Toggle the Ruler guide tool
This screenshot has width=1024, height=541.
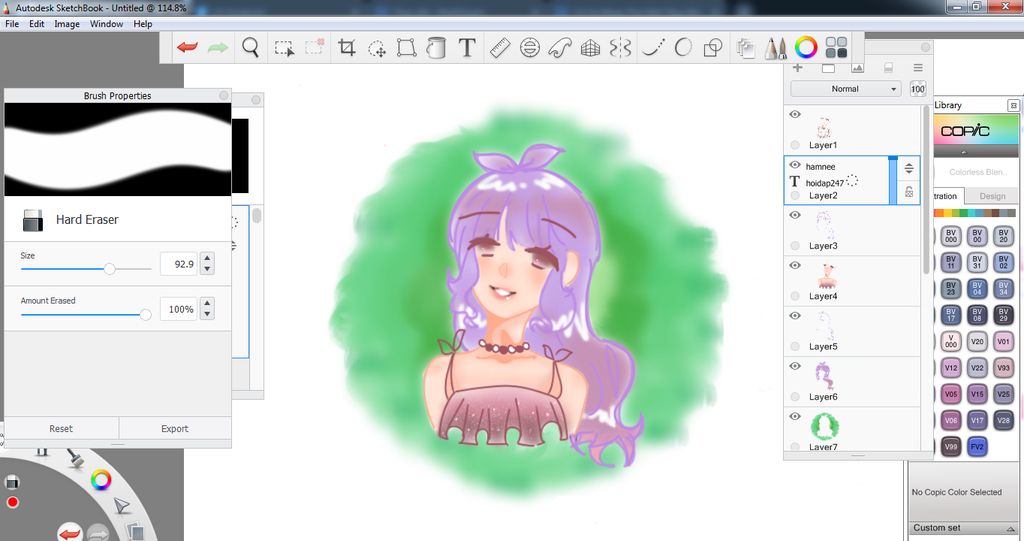pos(500,47)
